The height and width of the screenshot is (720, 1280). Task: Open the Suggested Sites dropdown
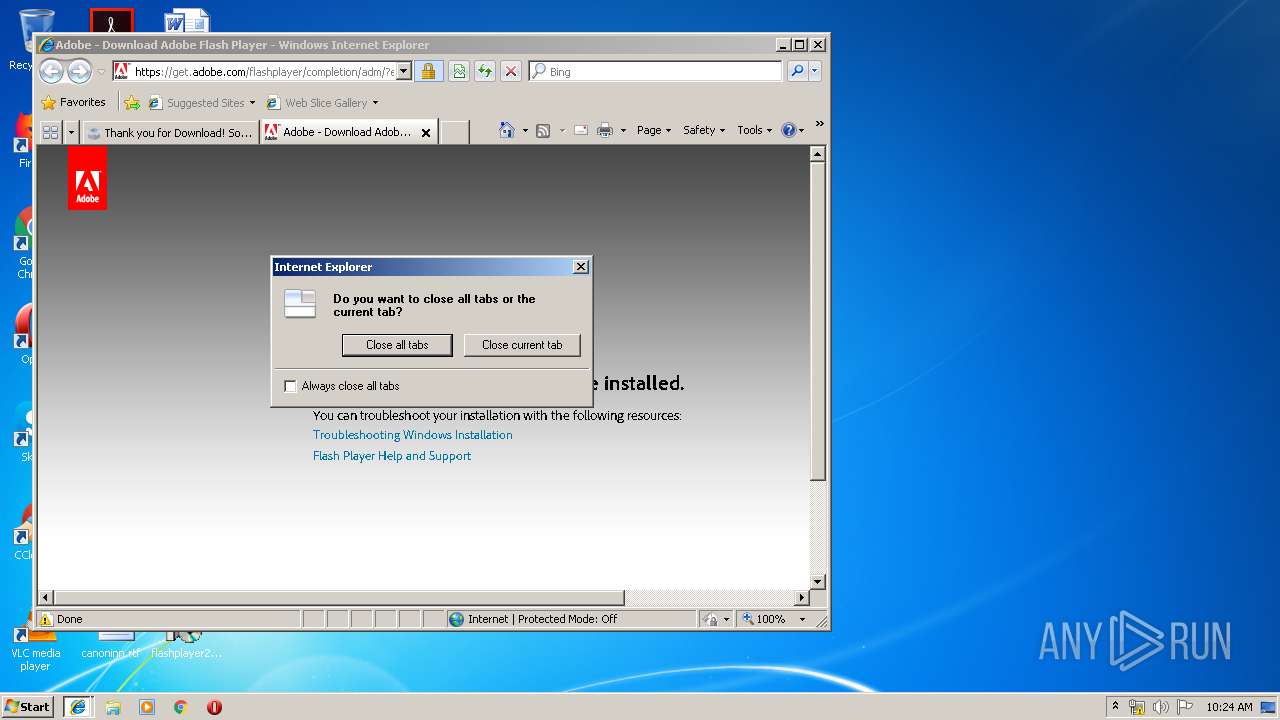click(x=252, y=102)
